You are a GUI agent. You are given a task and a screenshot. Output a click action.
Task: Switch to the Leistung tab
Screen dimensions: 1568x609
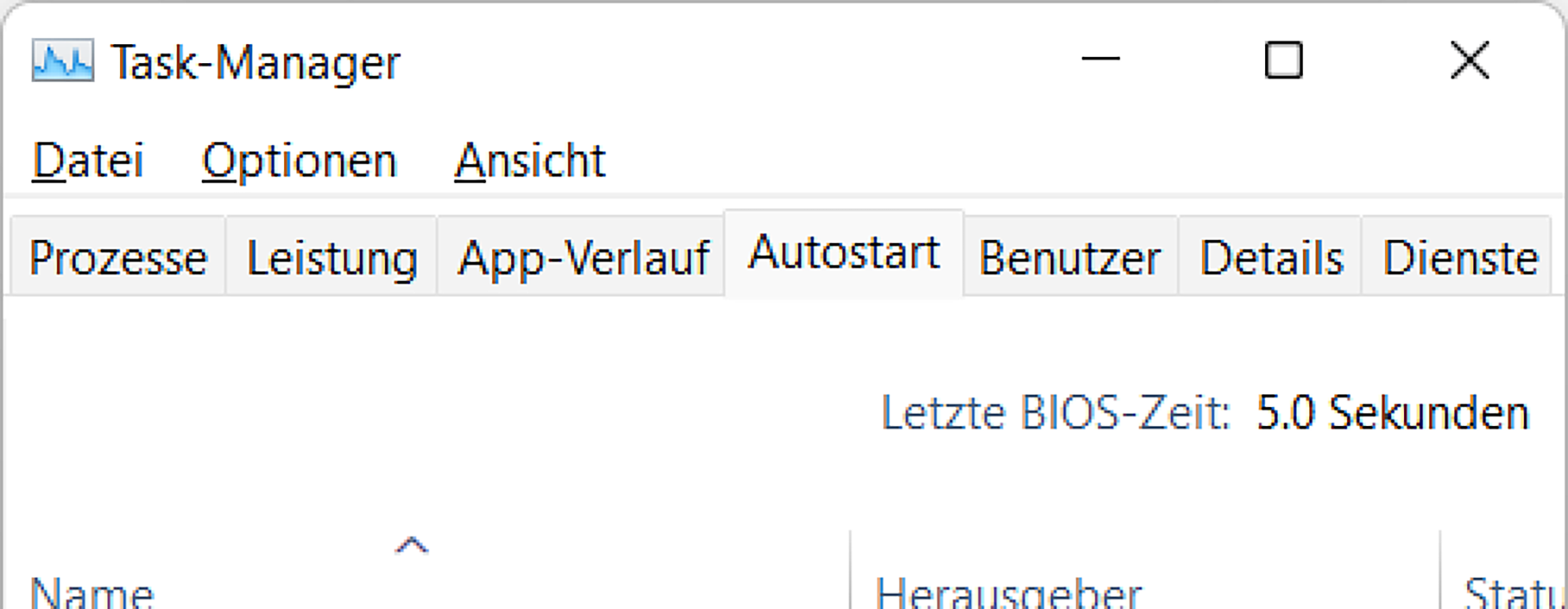[331, 258]
